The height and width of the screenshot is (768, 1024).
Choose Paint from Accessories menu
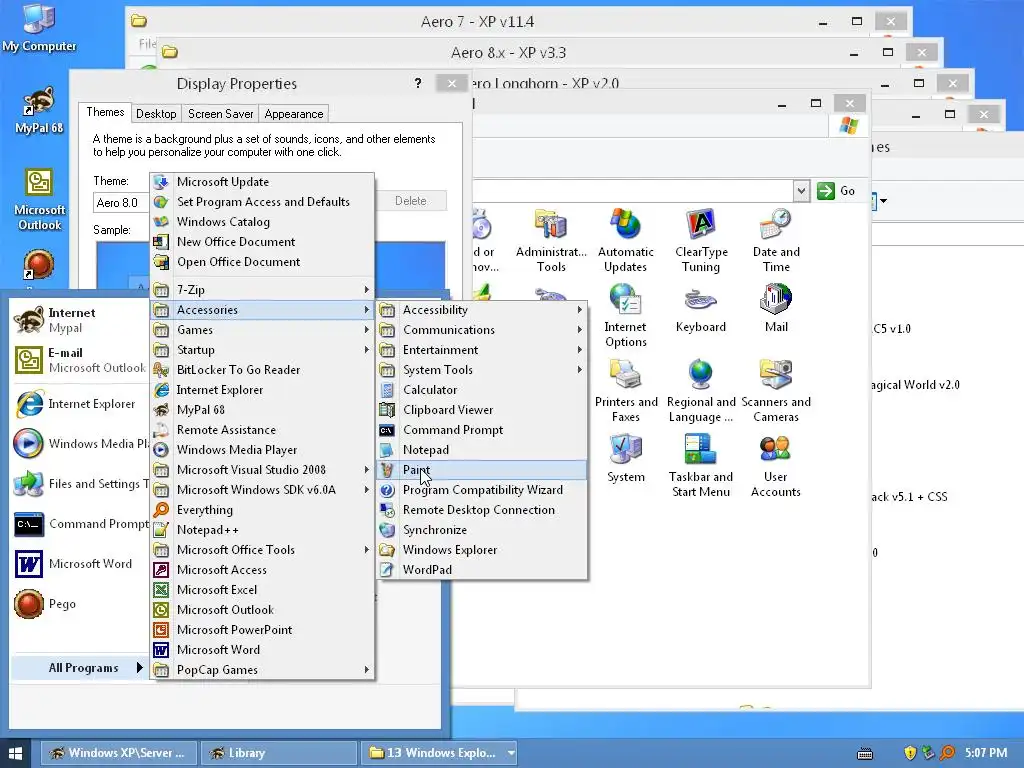[x=482, y=470]
